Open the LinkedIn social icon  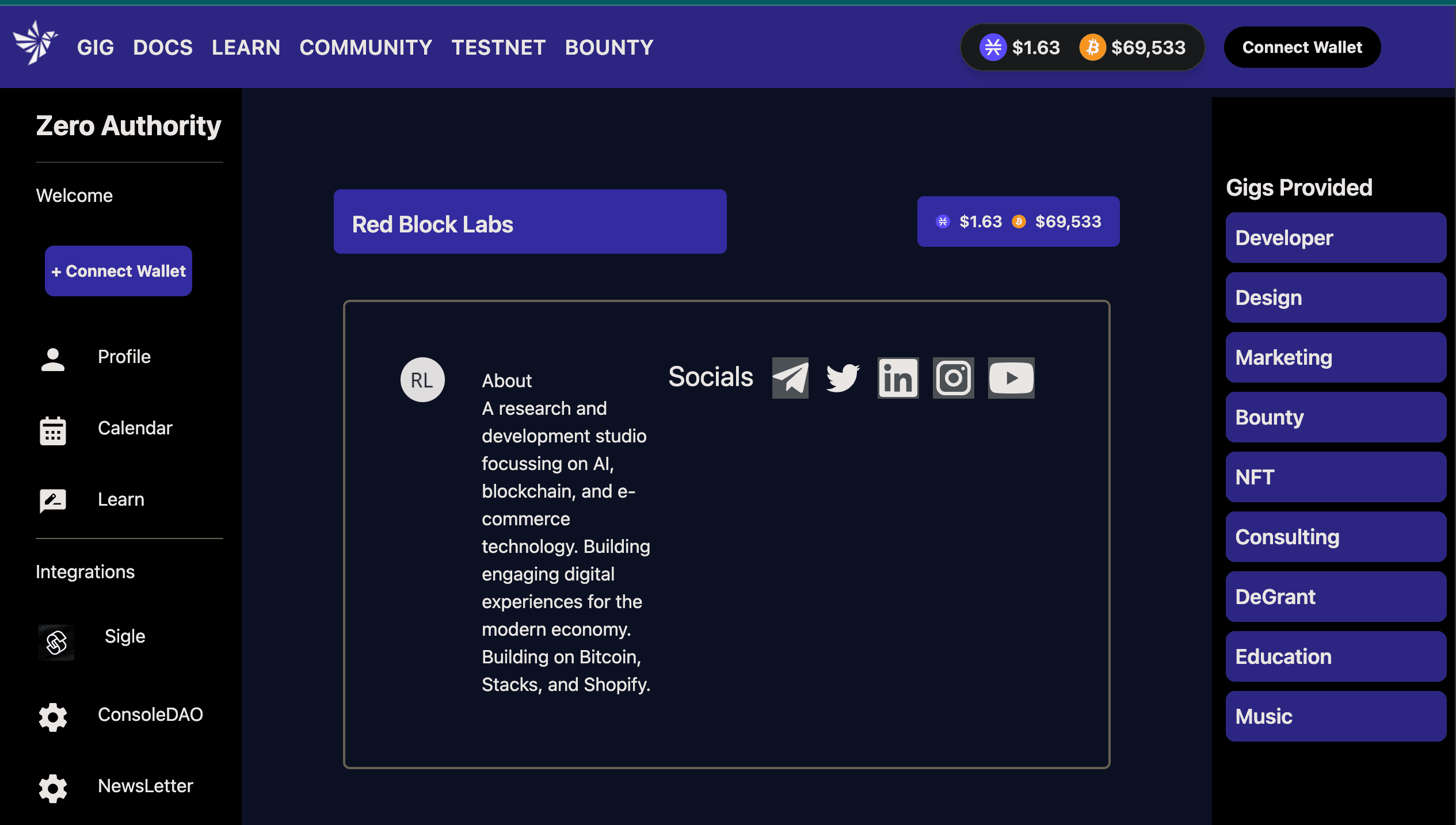(898, 378)
